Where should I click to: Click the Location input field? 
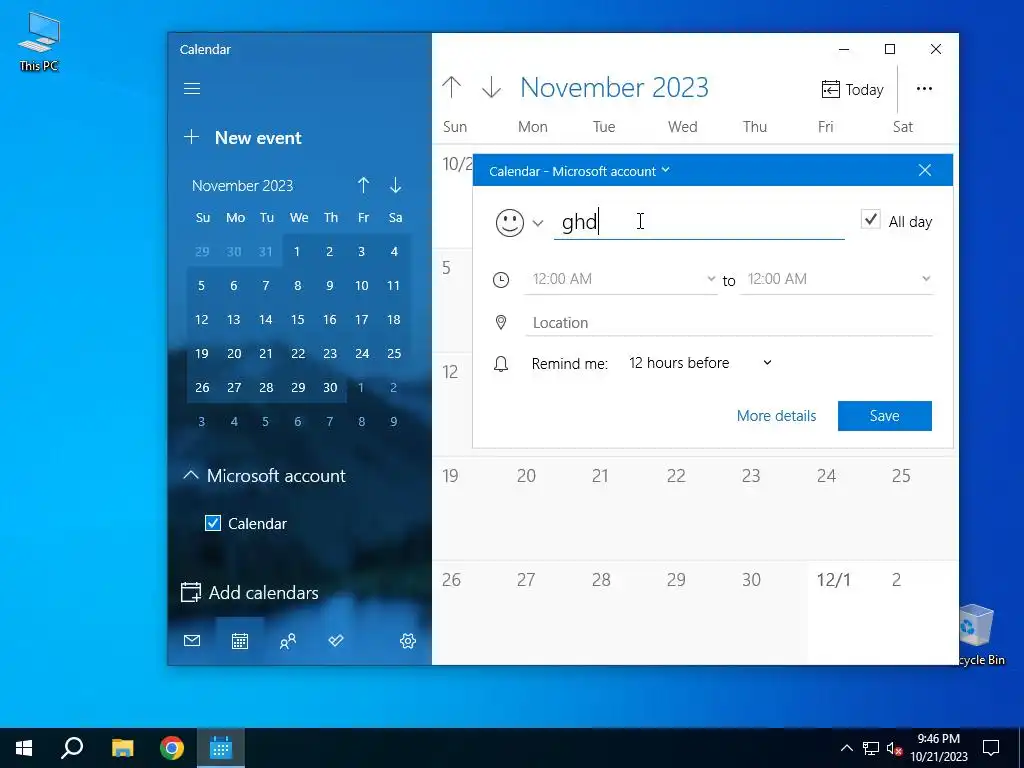point(729,323)
